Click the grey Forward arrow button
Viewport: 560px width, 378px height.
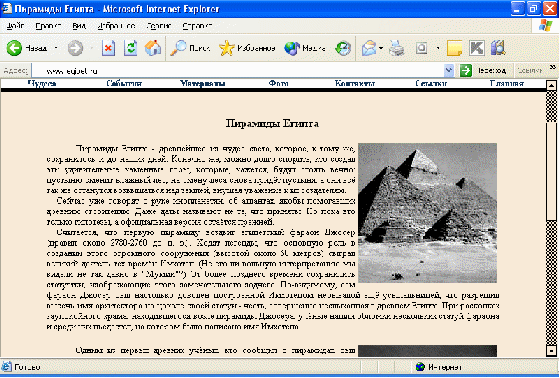click(75, 48)
